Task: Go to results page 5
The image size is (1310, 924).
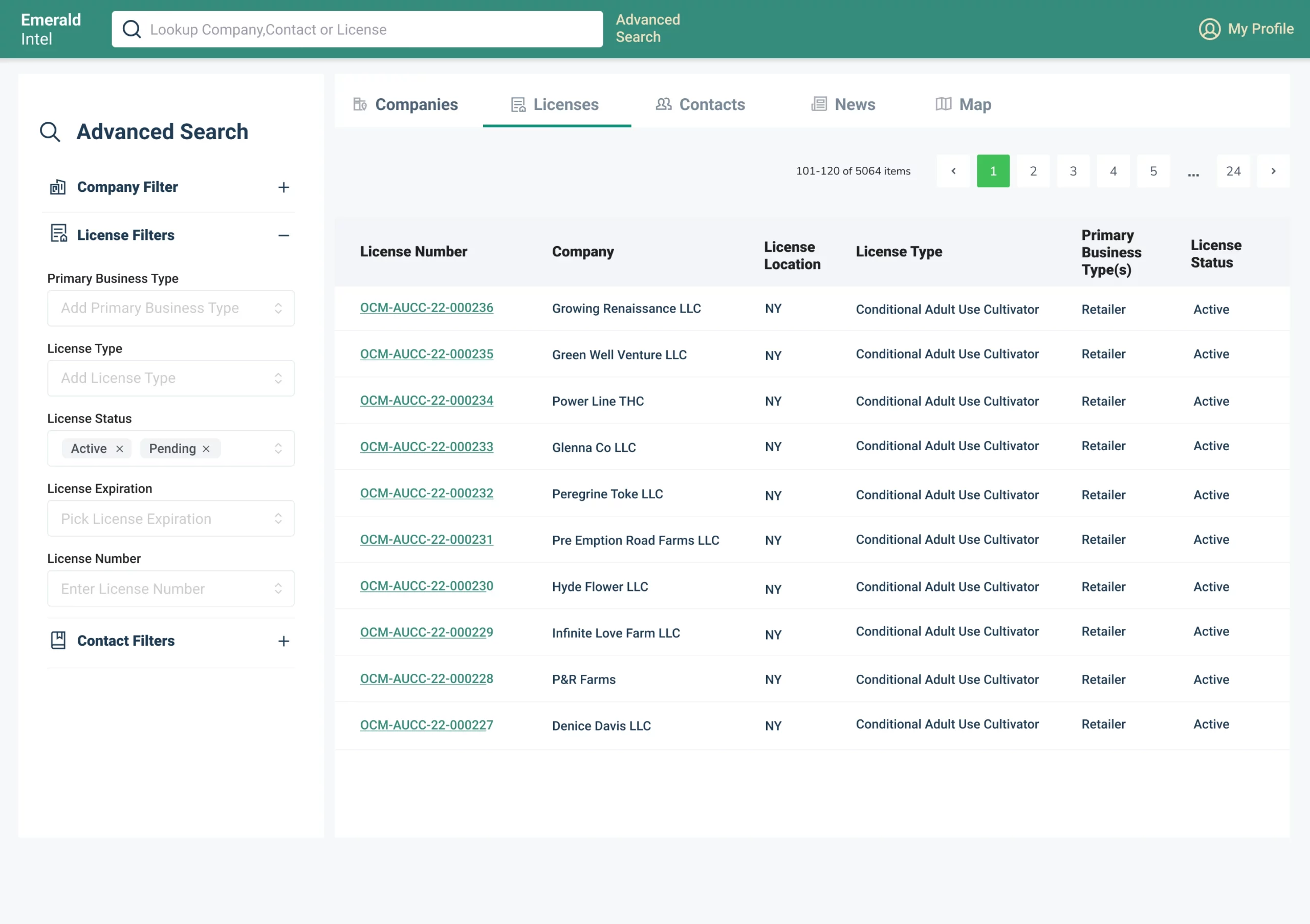Action: coord(1153,171)
